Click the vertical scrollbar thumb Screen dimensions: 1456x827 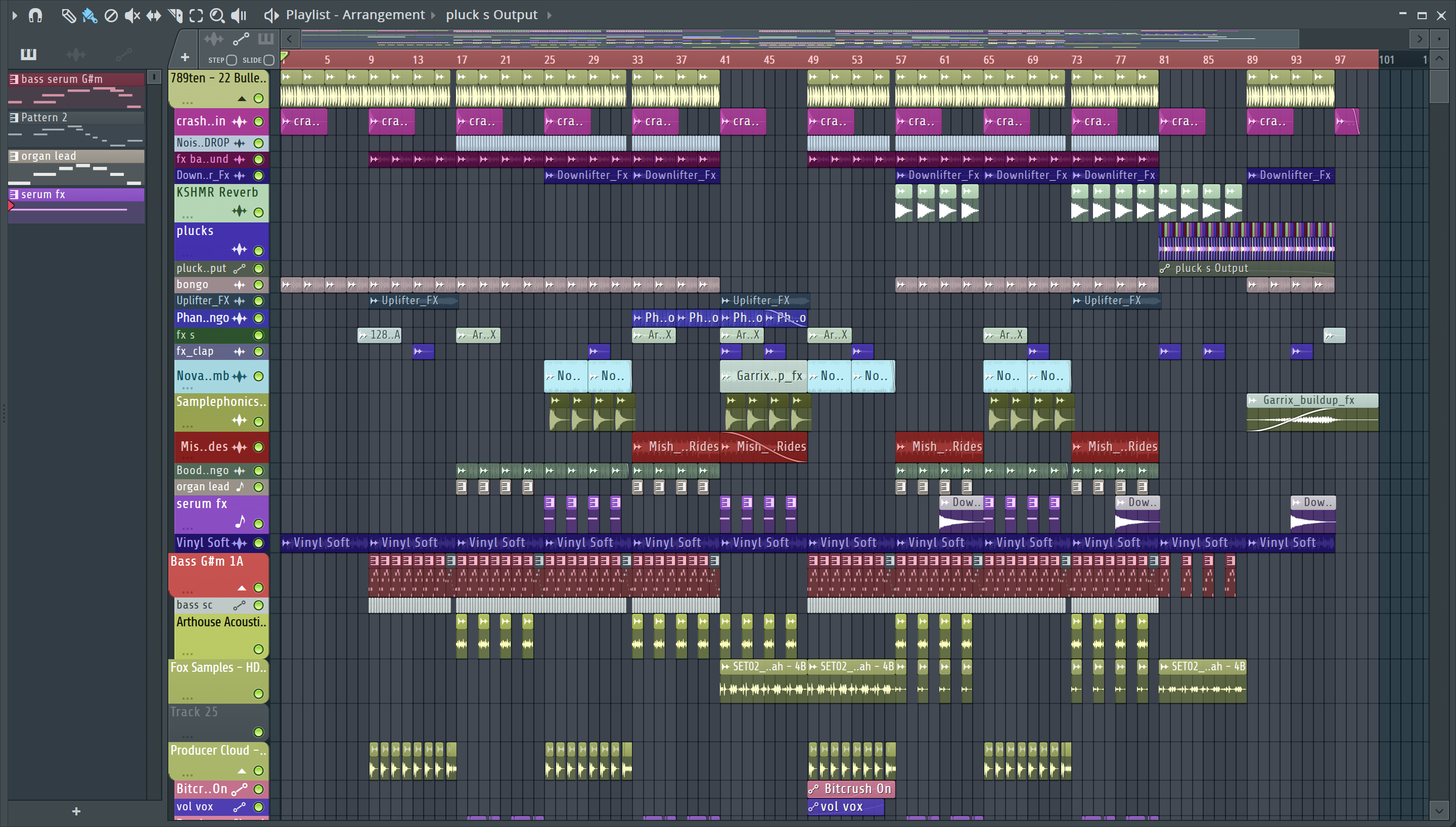click(x=1439, y=86)
